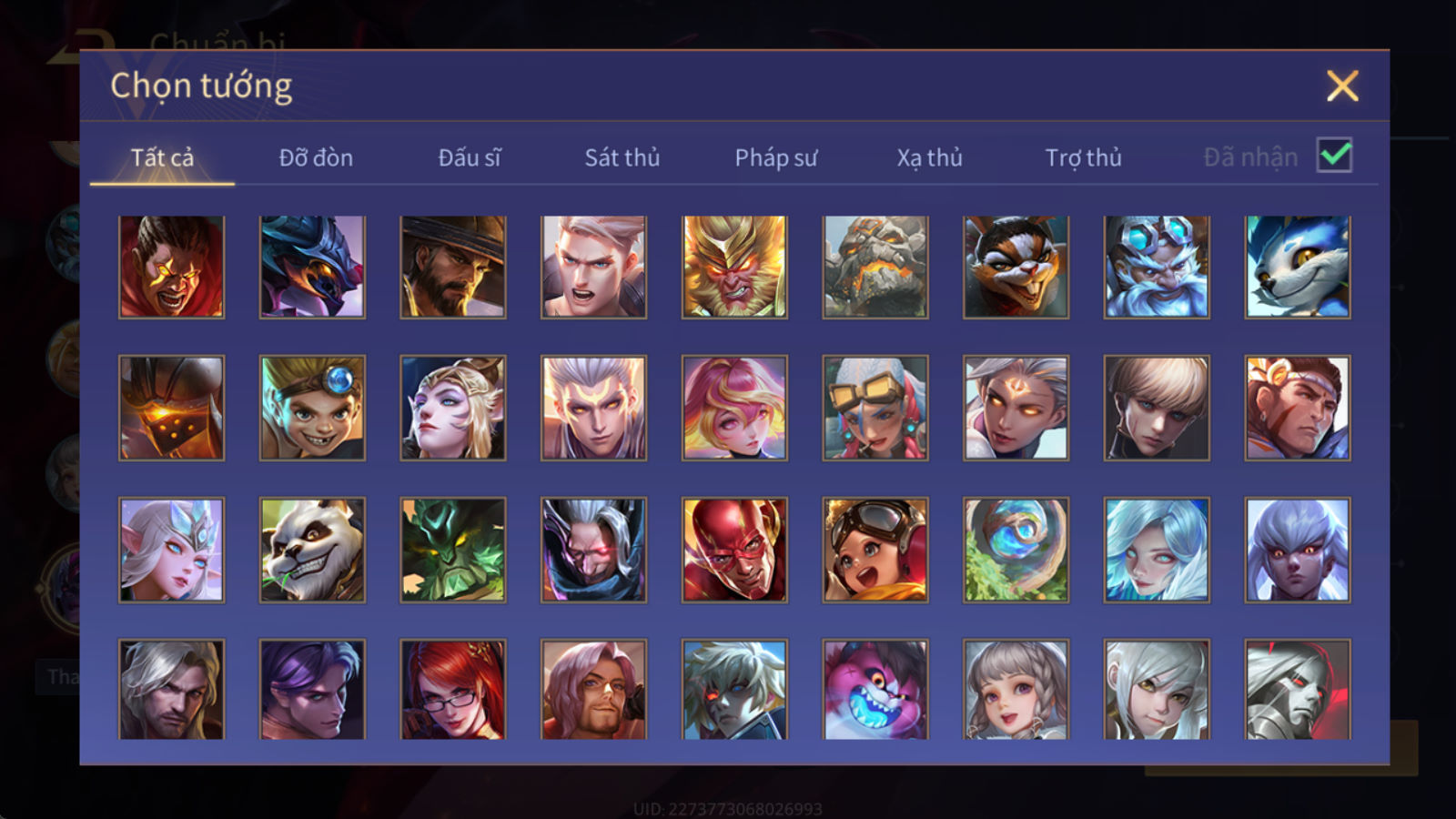Screen dimensions: 1456x819
Task: Select the white-bearded dwarf with goggles
Action: tap(1157, 267)
